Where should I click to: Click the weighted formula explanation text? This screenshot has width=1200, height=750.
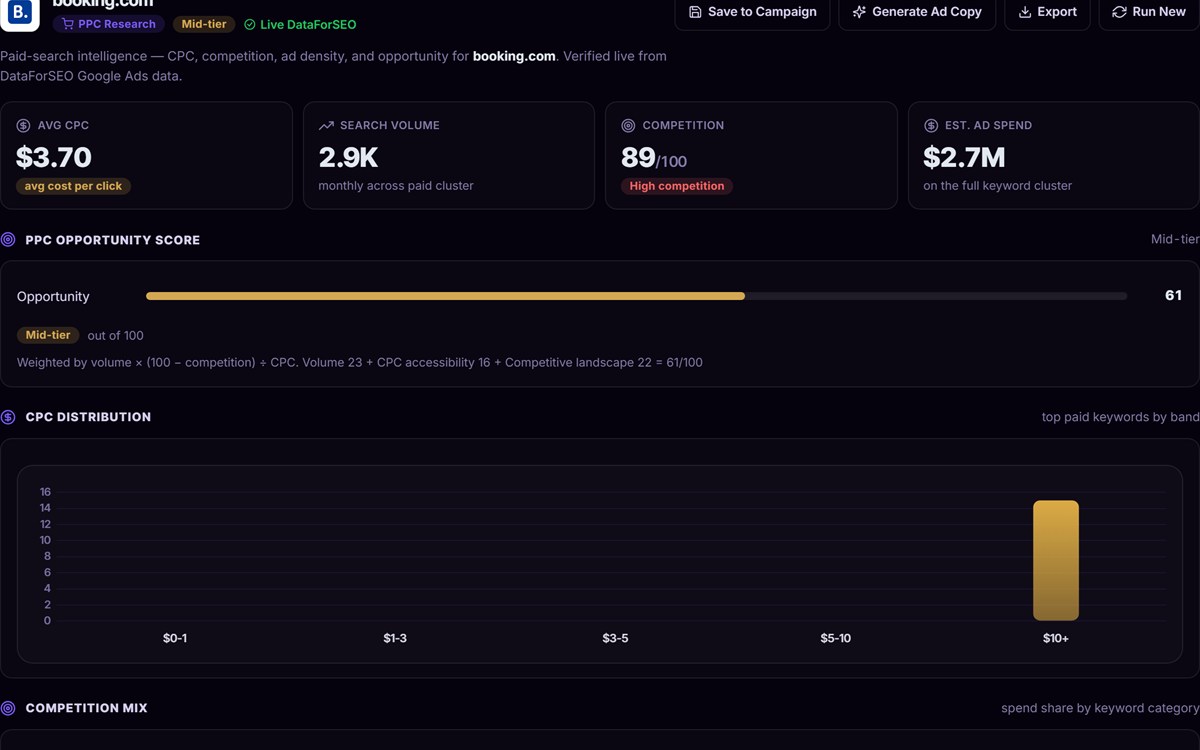point(360,362)
